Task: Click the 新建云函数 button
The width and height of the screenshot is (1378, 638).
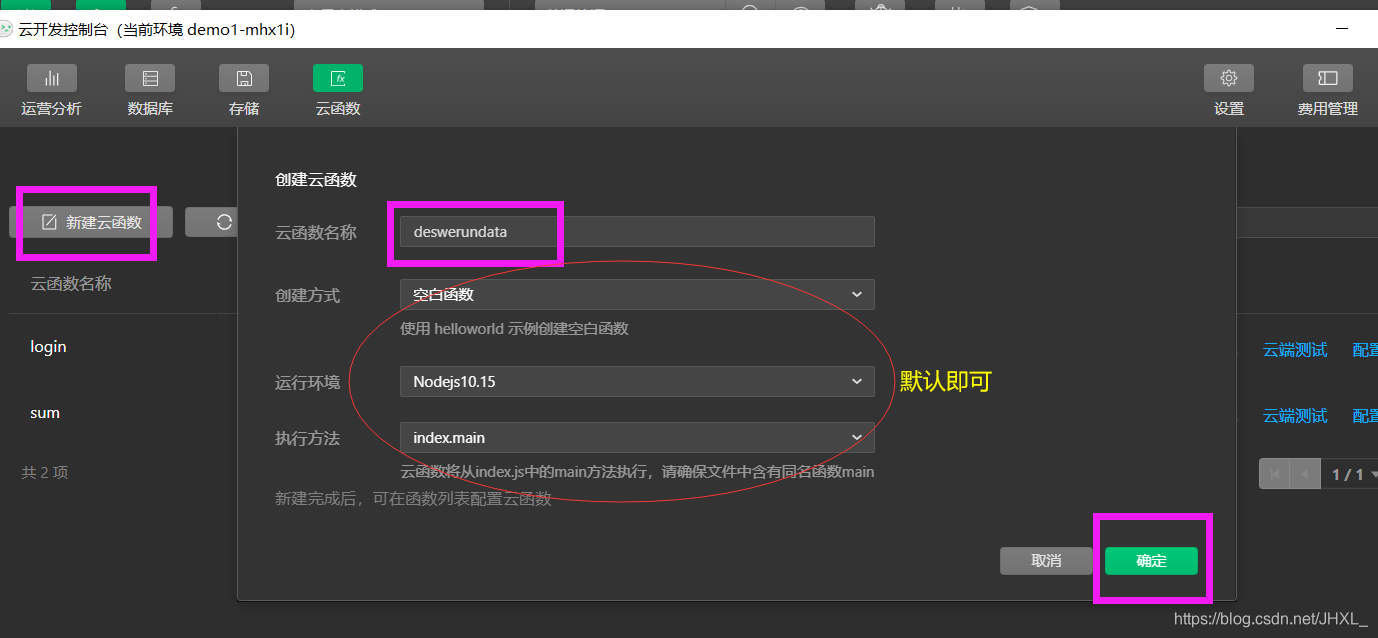Action: pyautogui.click(x=91, y=222)
